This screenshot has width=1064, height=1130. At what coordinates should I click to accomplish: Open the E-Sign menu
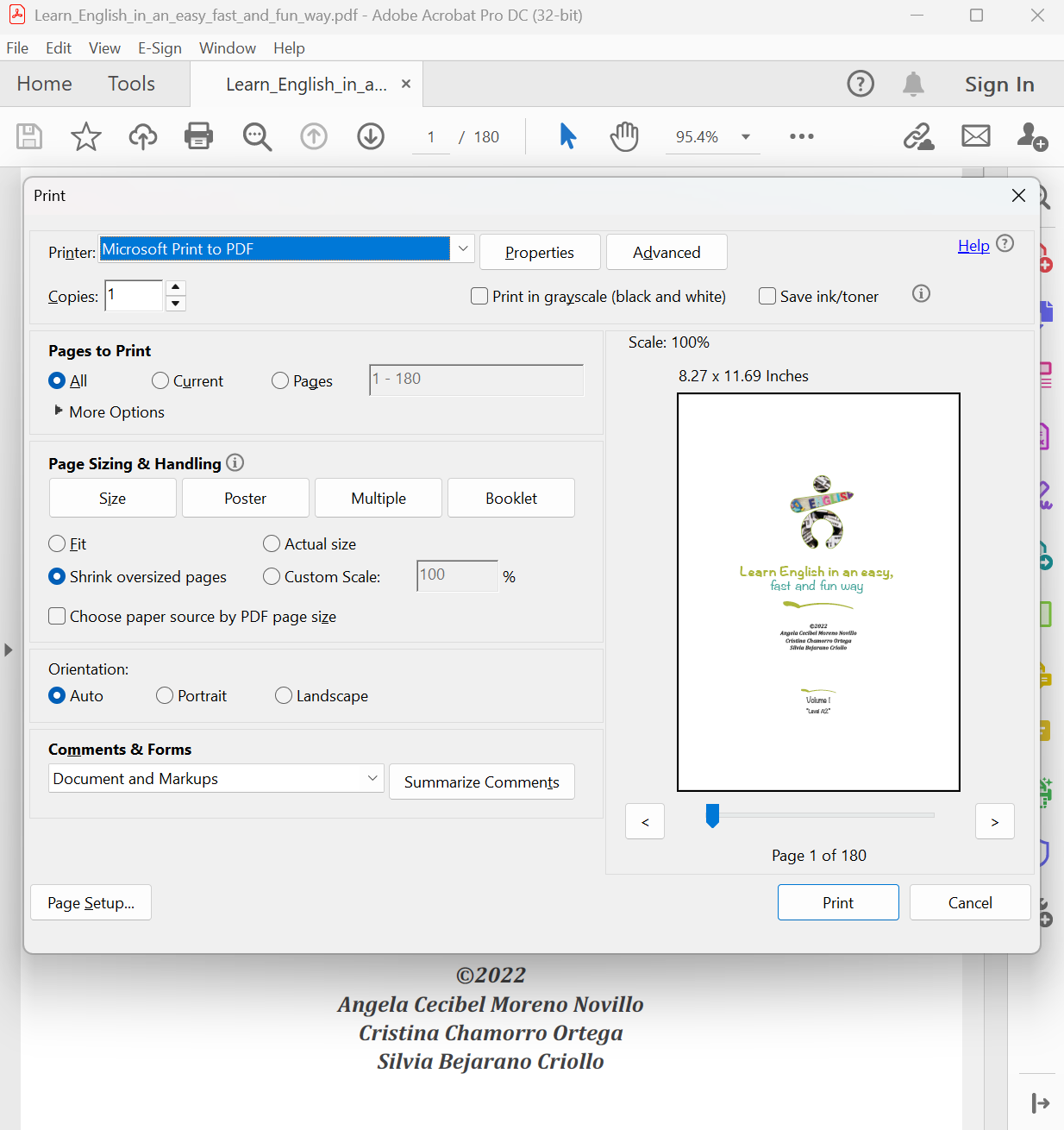point(160,48)
